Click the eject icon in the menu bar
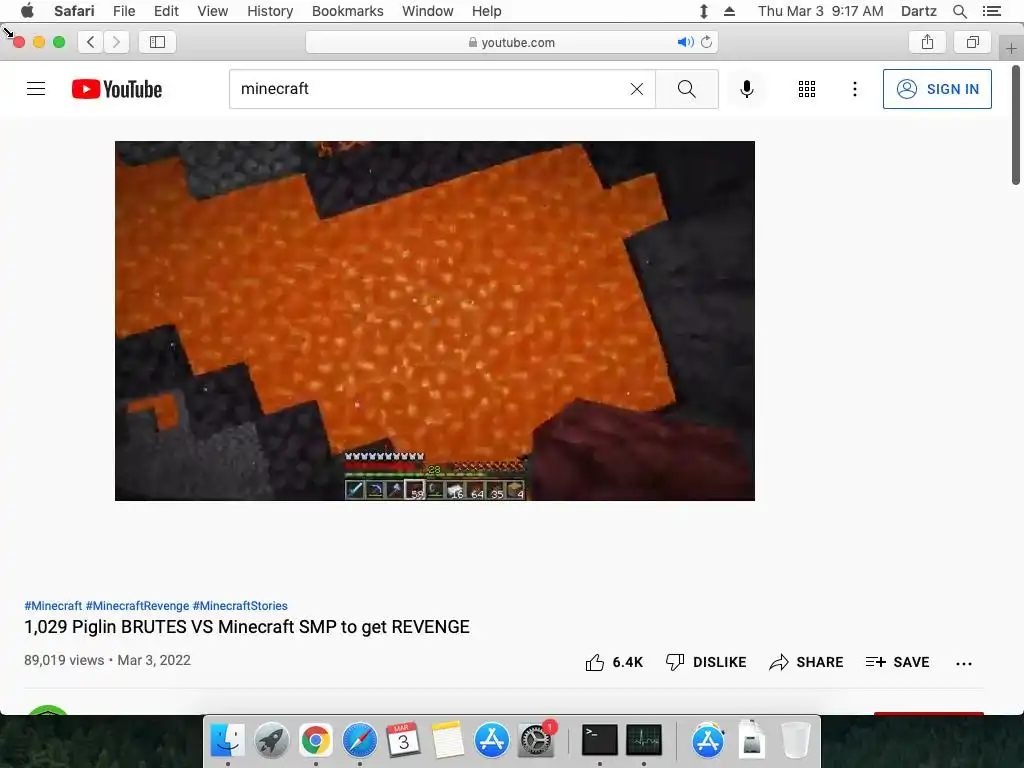 [729, 11]
